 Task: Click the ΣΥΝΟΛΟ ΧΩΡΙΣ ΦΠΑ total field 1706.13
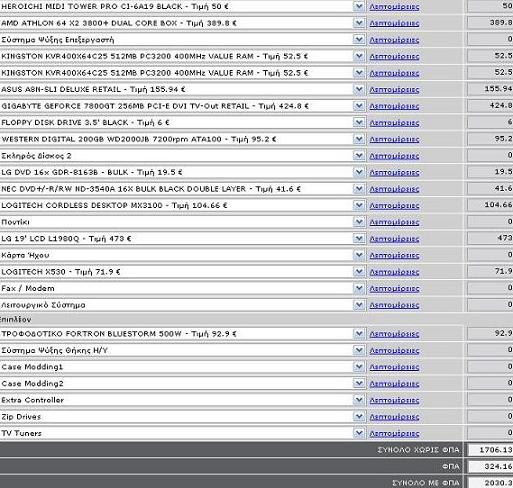[x=490, y=450]
